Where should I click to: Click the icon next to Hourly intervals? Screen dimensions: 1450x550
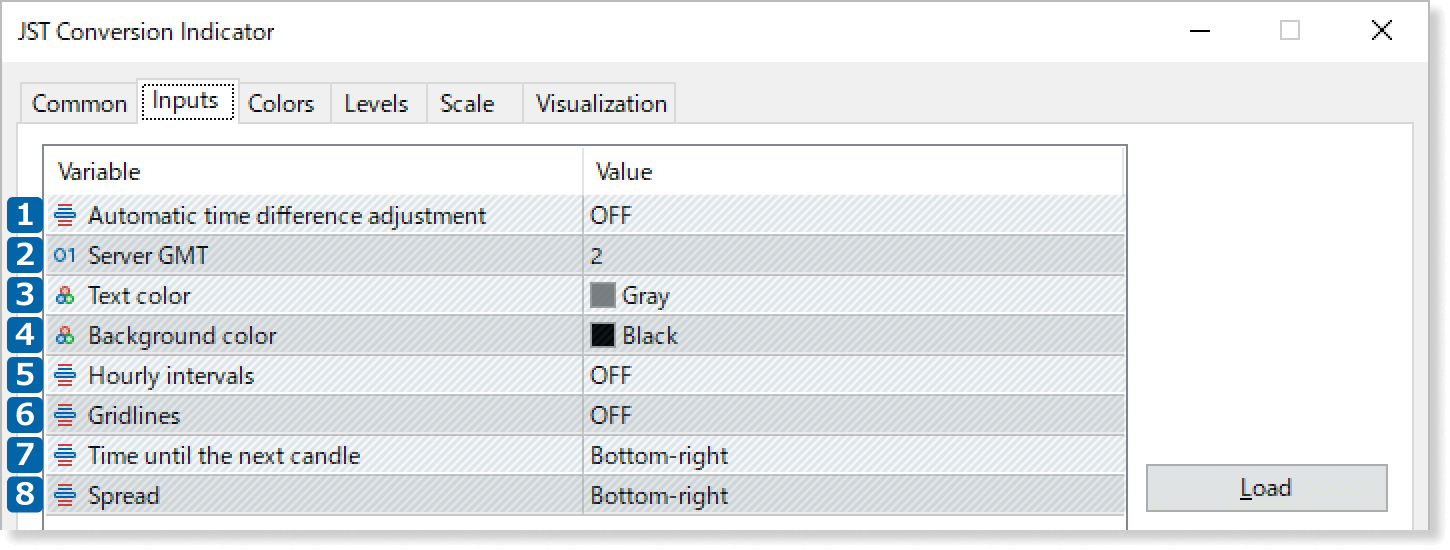click(x=66, y=376)
